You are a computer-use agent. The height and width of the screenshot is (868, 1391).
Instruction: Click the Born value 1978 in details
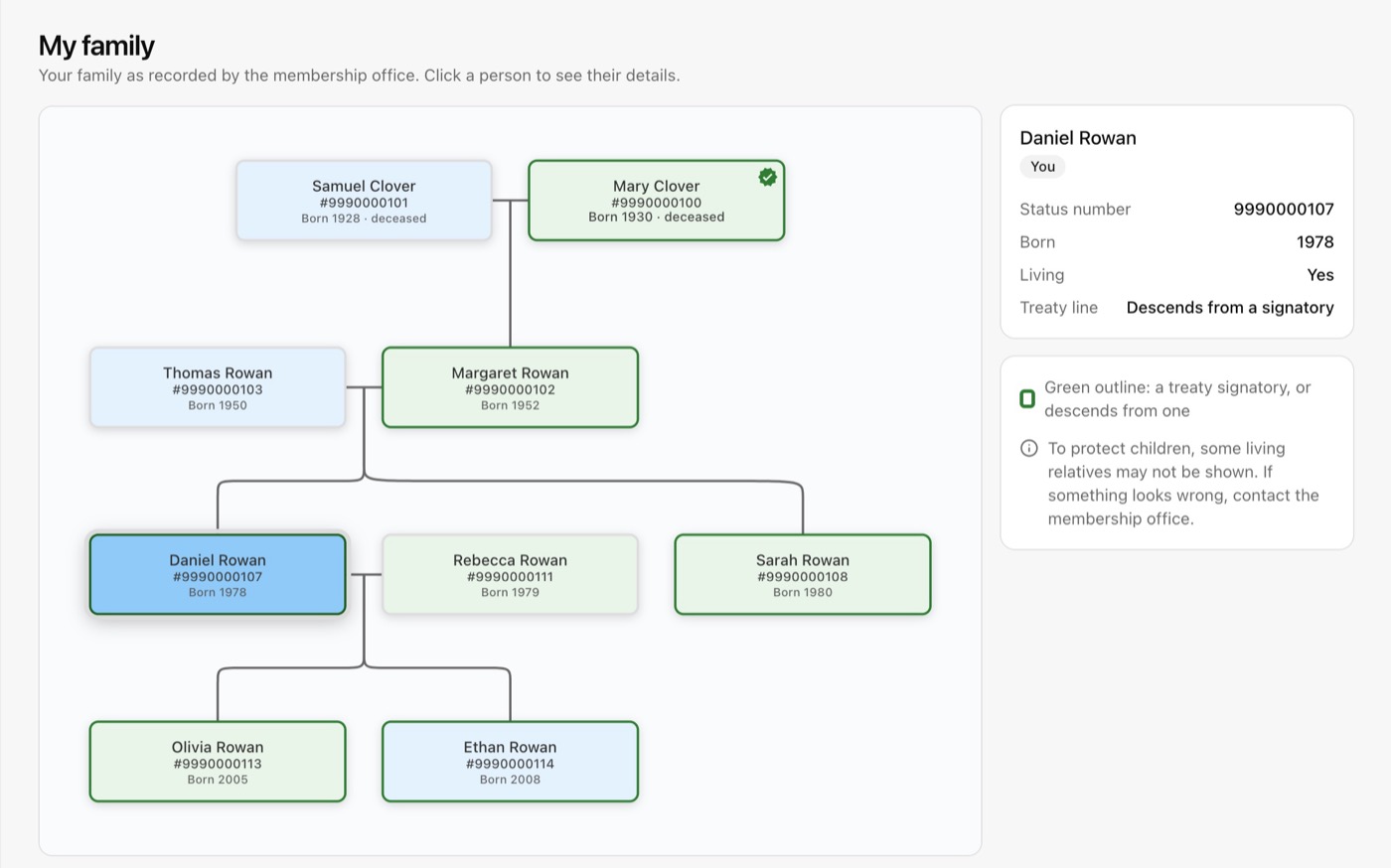[1314, 242]
